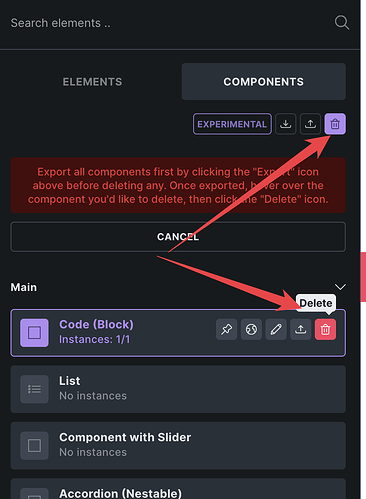
Task: Collapse the Main category chevron
Action: pos(340,287)
